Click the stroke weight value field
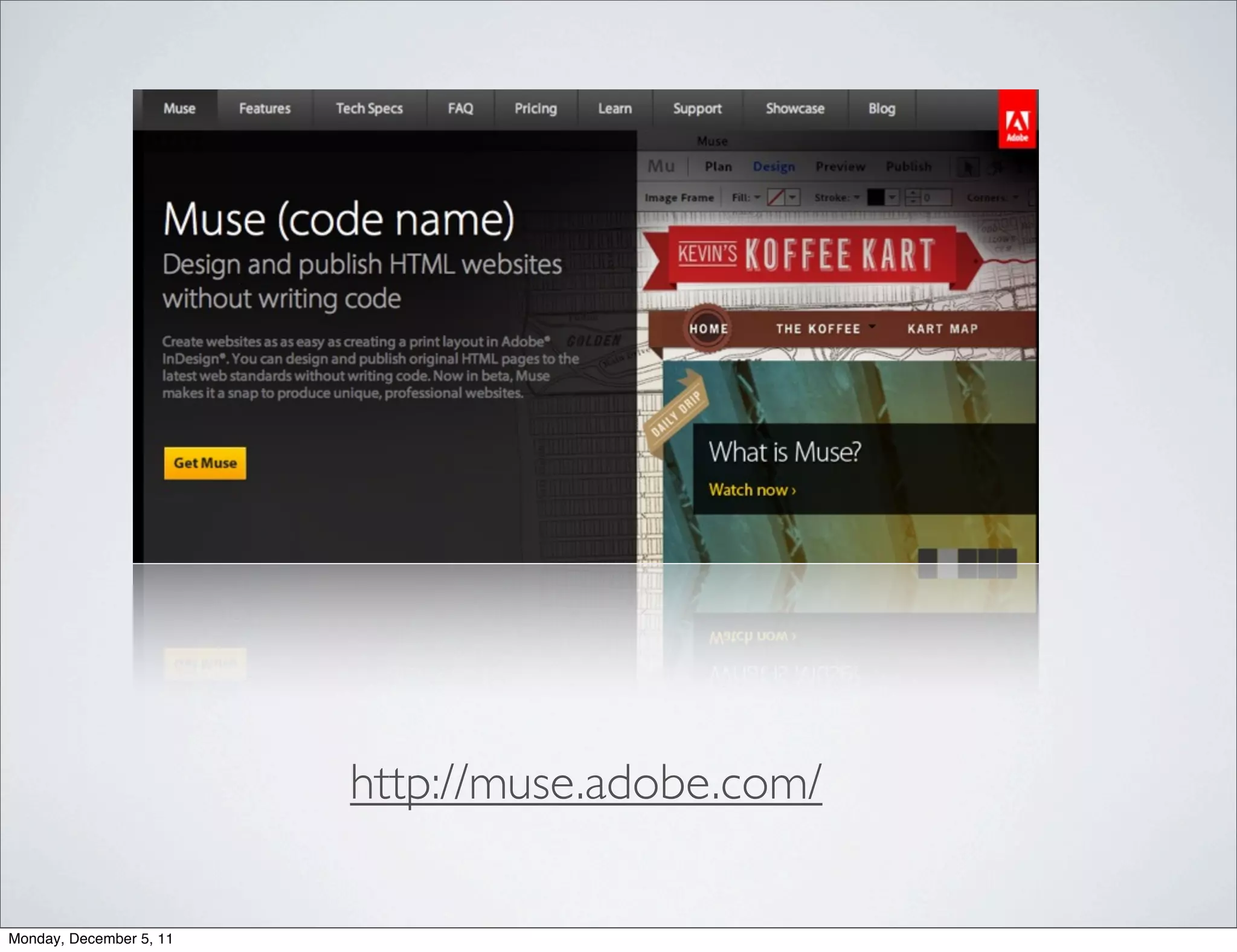This screenshot has height=952, width=1237. tap(936, 198)
